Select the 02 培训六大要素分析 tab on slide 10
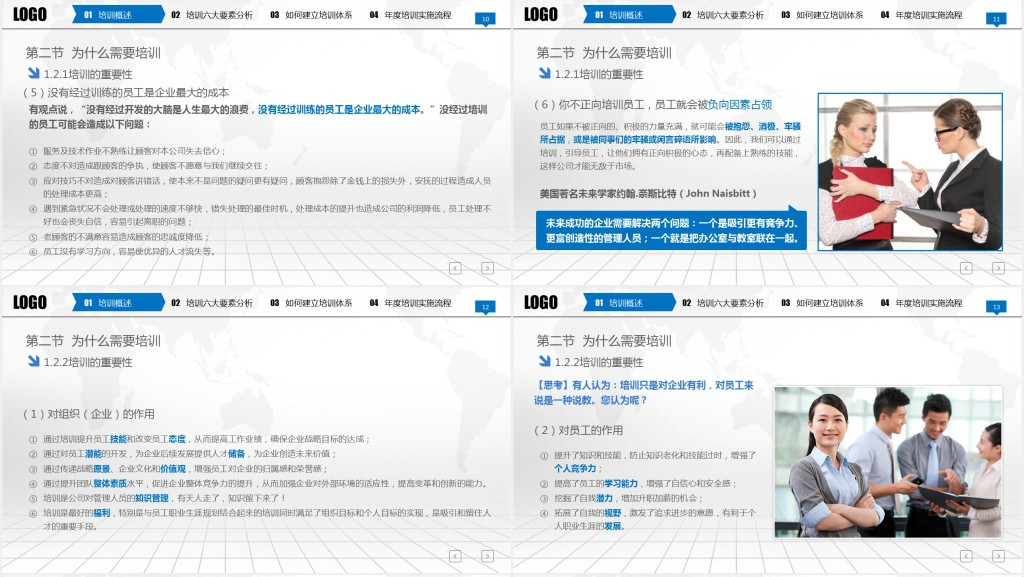1024x577 pixels. (x=212, y=14)
